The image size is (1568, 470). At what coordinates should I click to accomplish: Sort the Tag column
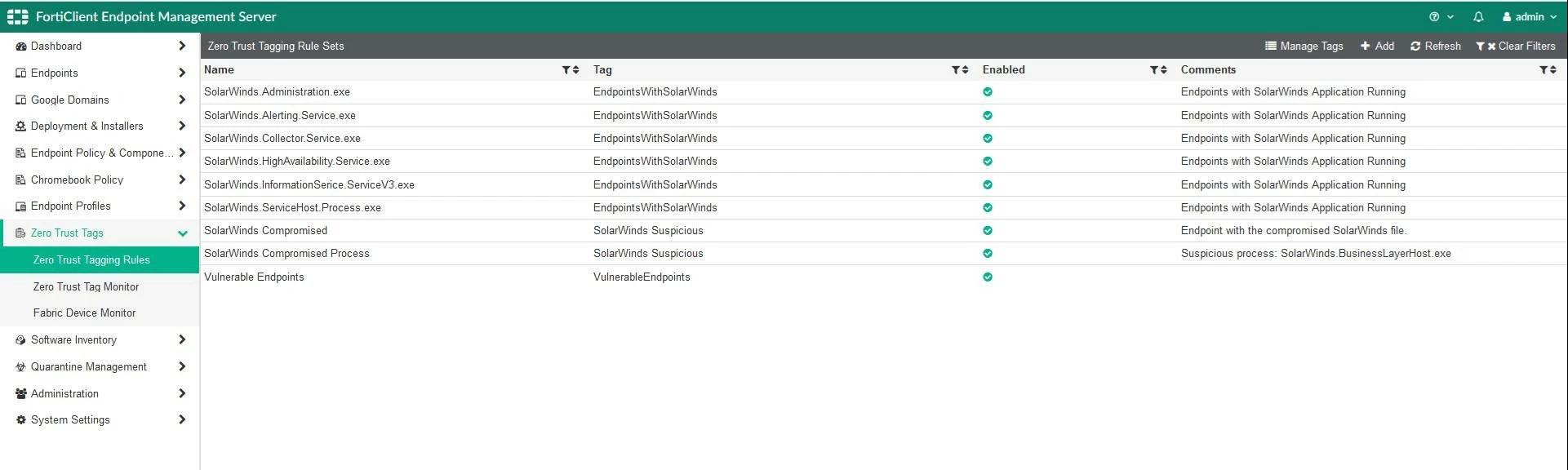click(966, 70)
